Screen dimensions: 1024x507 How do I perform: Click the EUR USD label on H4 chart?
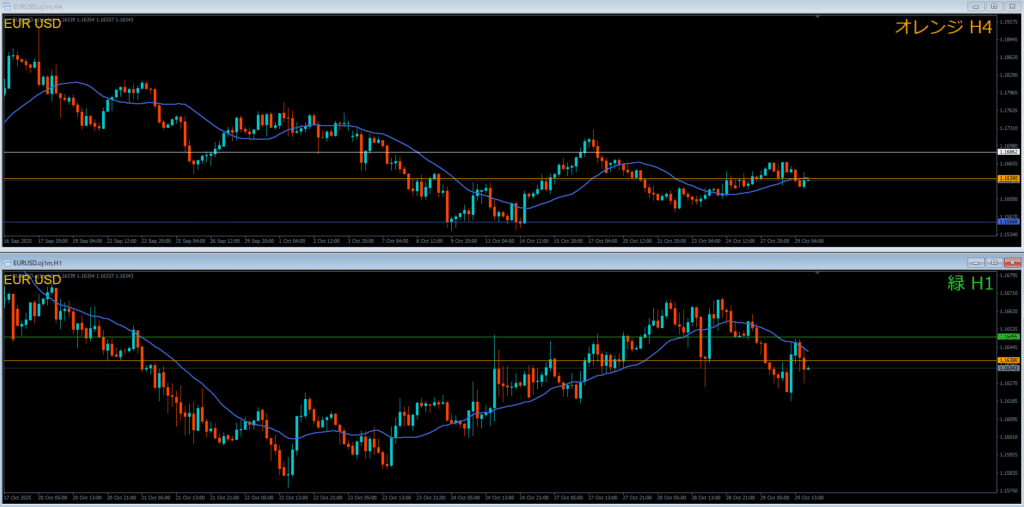[x=33, y=23]
